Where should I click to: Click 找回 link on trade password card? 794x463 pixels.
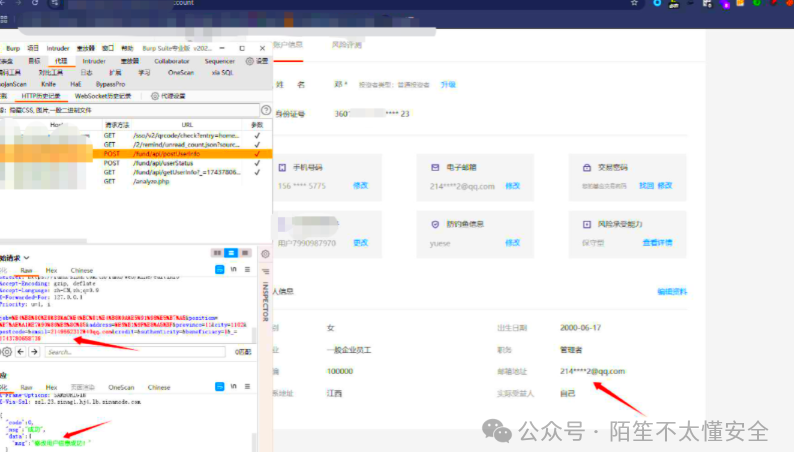[646, 185]
